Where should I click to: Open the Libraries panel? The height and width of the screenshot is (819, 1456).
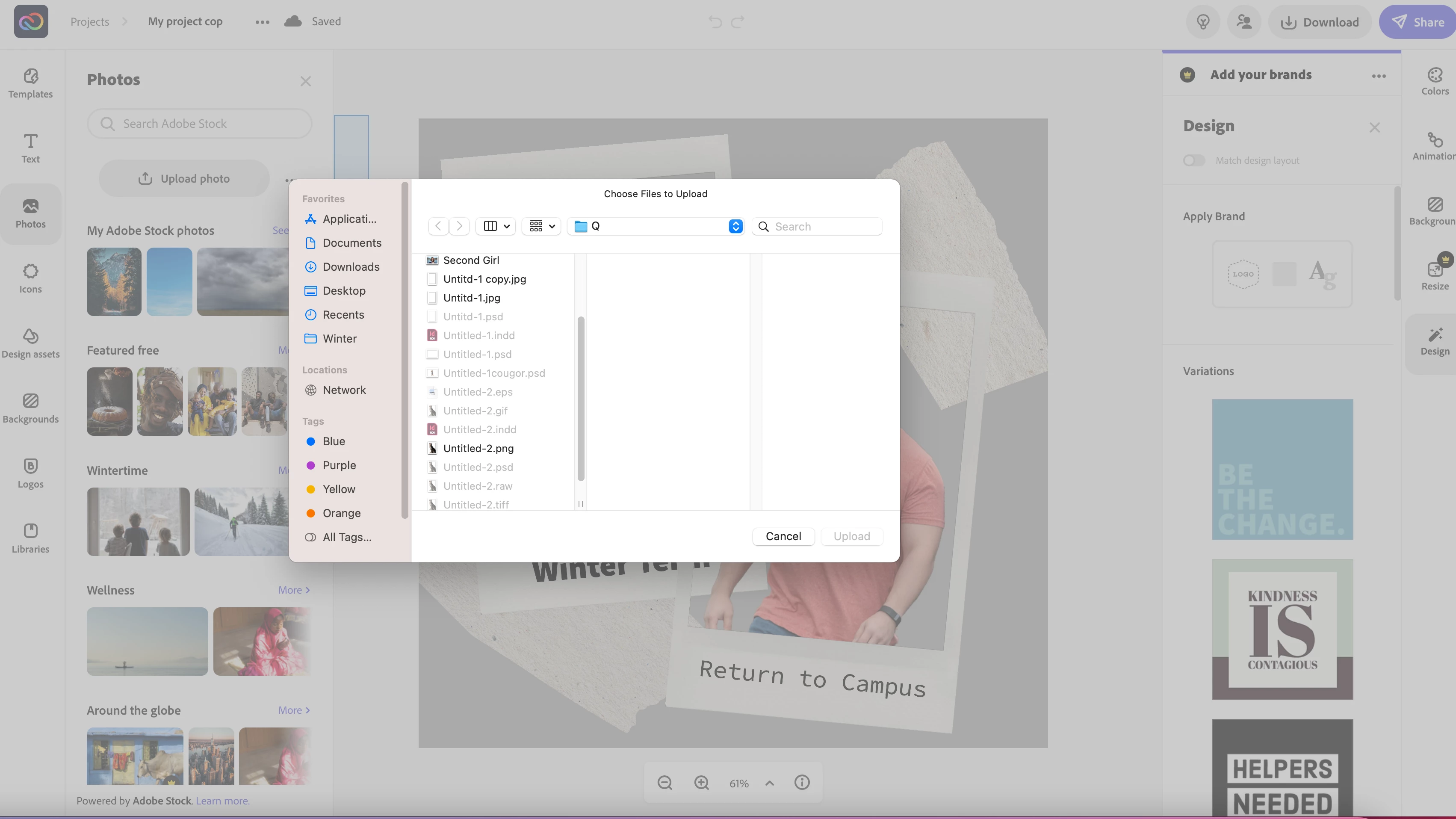(x=30, y=538)
